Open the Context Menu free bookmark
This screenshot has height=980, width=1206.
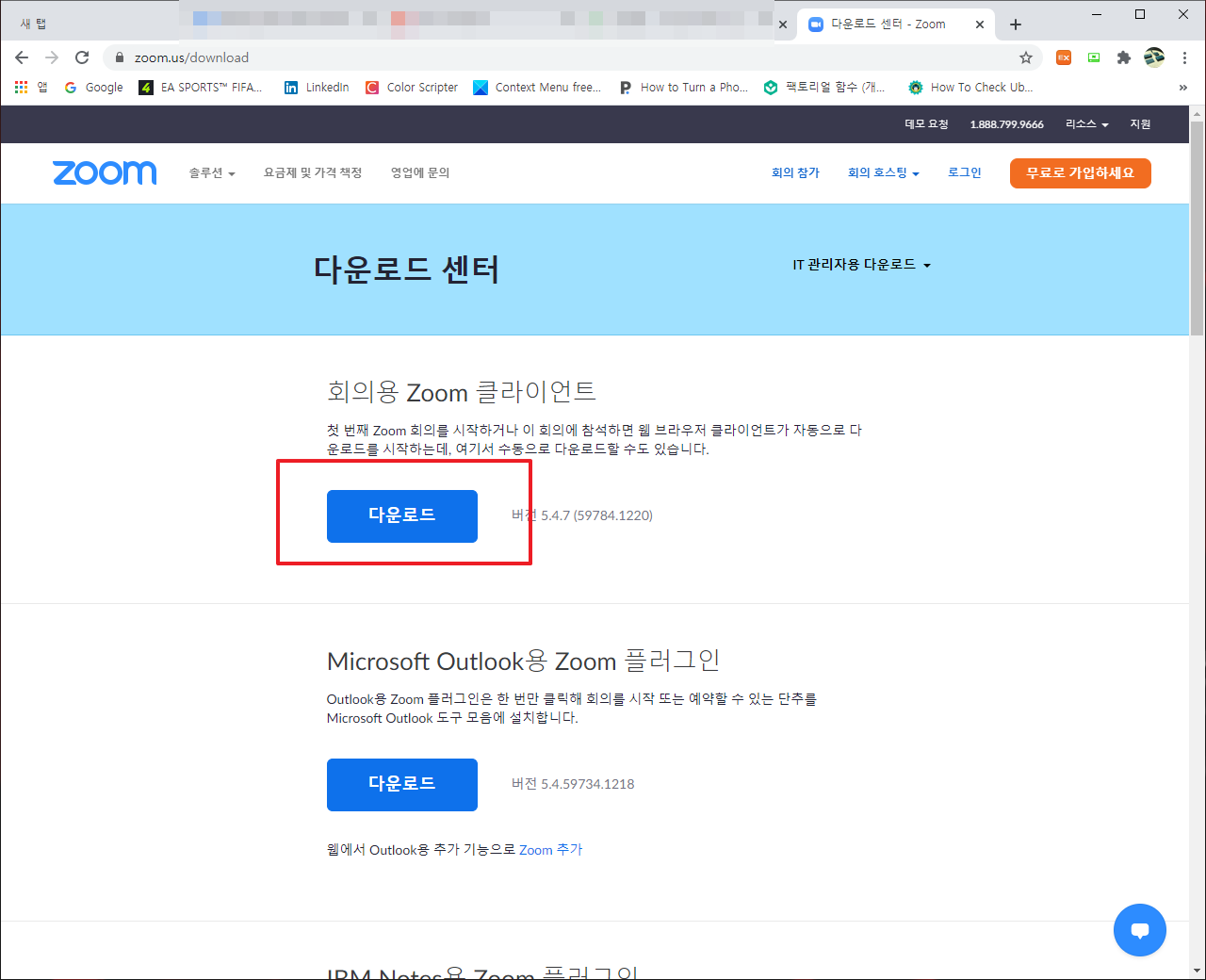tap(537, 87)
